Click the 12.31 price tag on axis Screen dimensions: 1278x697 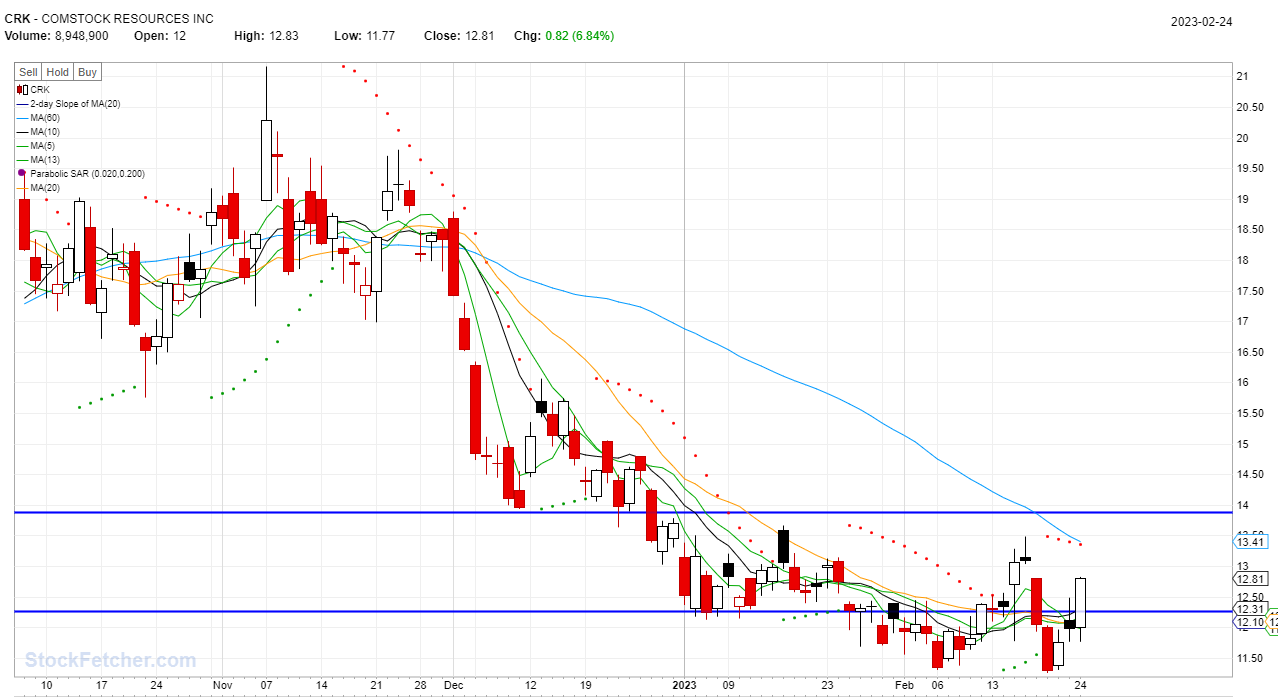coord(1251,609)
